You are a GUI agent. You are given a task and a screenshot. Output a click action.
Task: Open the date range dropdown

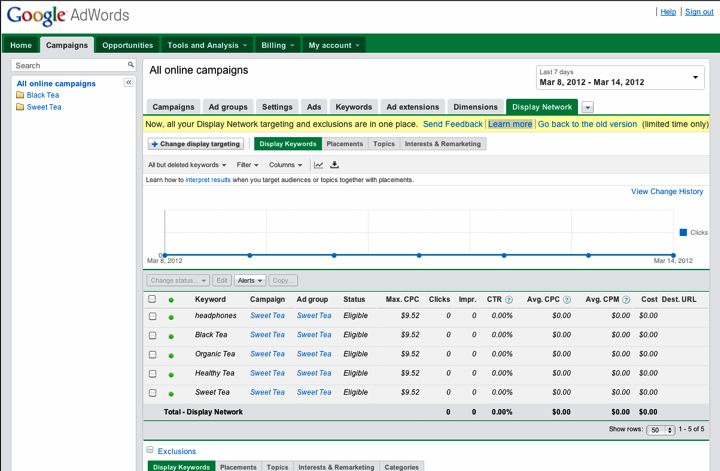(620, 78)
